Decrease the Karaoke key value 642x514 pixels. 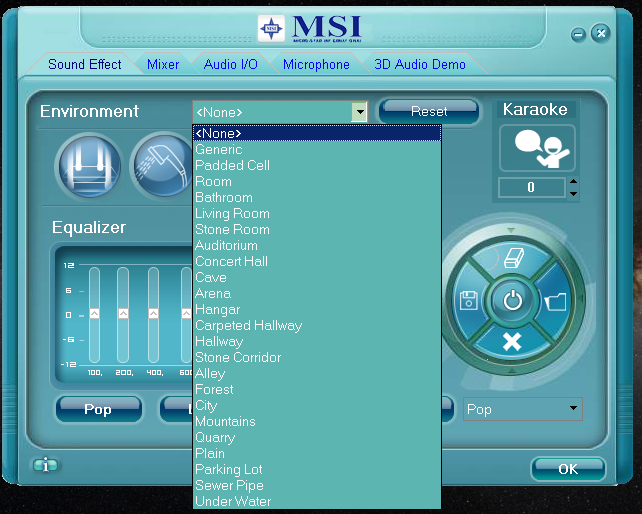(x=574, y=193)
